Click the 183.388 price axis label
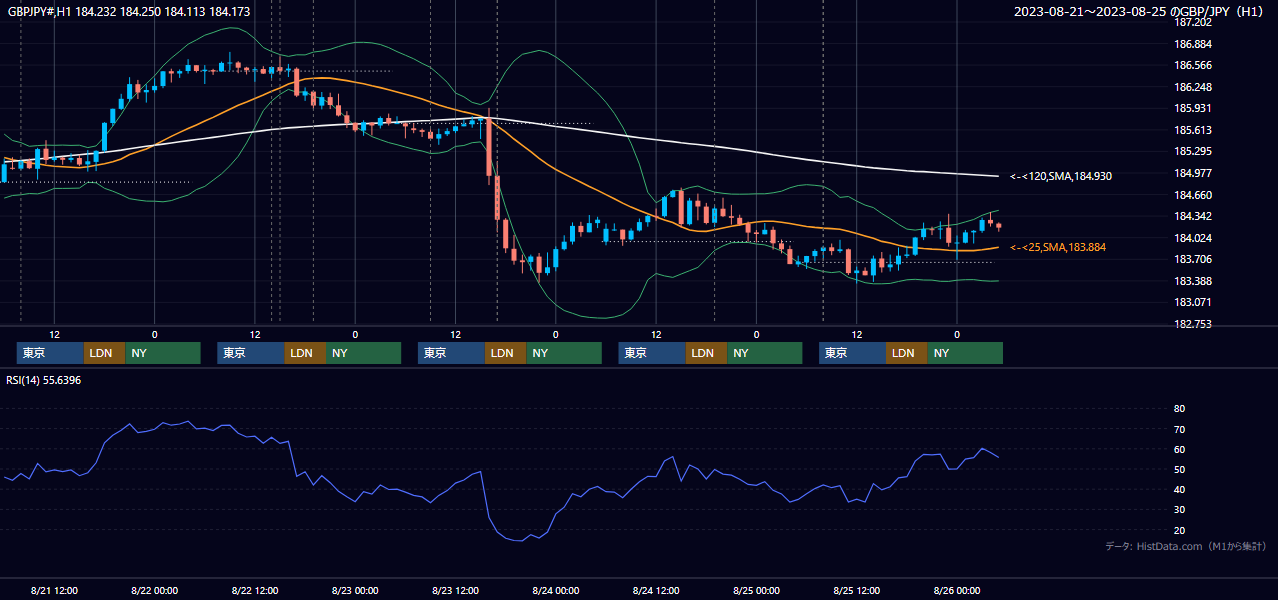The height and width of the screenshot is (600, 1278). pos(1192,281)
